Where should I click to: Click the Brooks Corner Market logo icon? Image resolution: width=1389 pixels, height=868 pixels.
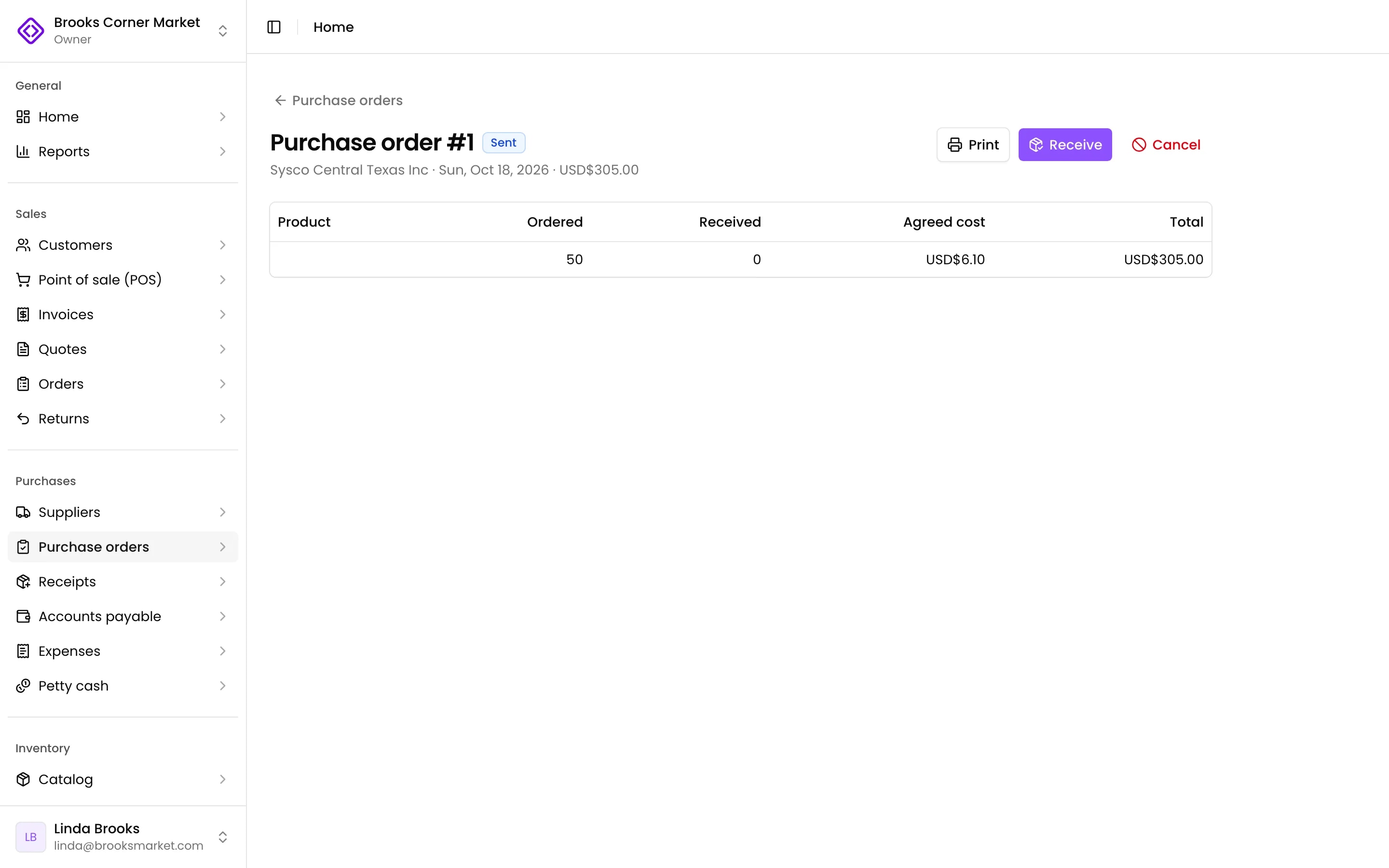(x=30, y=30)
